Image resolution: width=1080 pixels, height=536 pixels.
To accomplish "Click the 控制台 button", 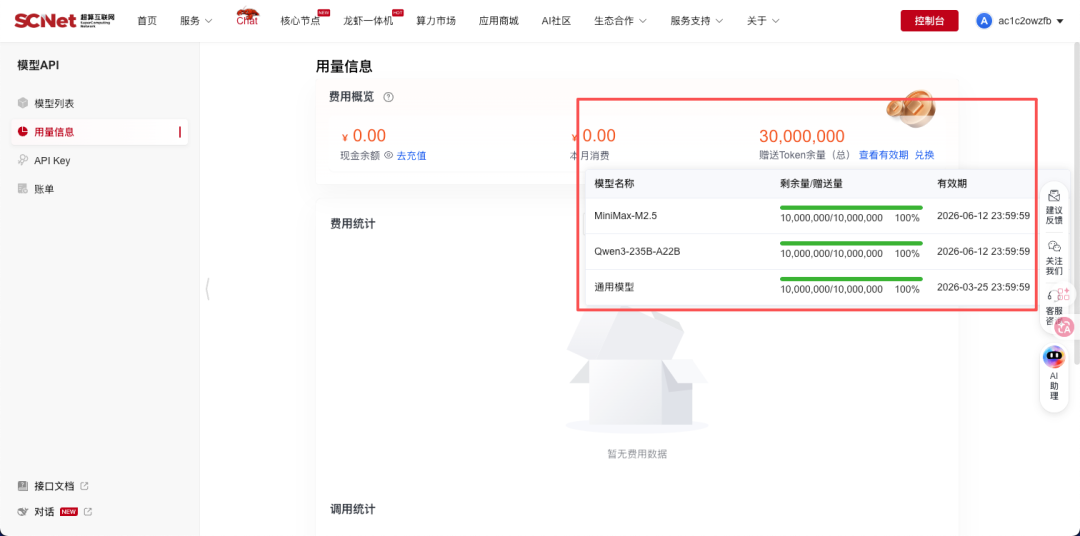I will 929,21.
